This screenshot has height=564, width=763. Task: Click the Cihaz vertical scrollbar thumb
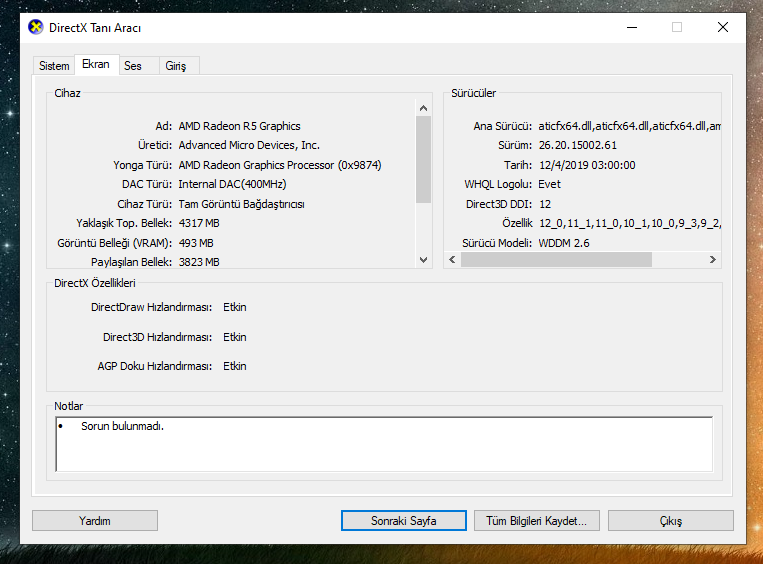423,160
